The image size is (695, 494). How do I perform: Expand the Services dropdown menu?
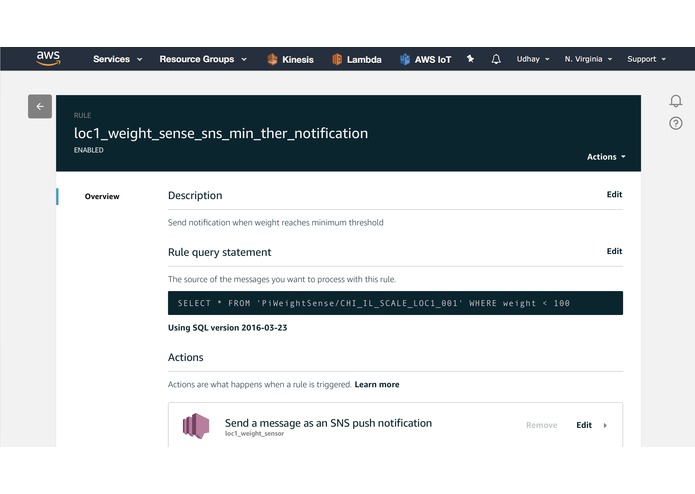[117, 59]
